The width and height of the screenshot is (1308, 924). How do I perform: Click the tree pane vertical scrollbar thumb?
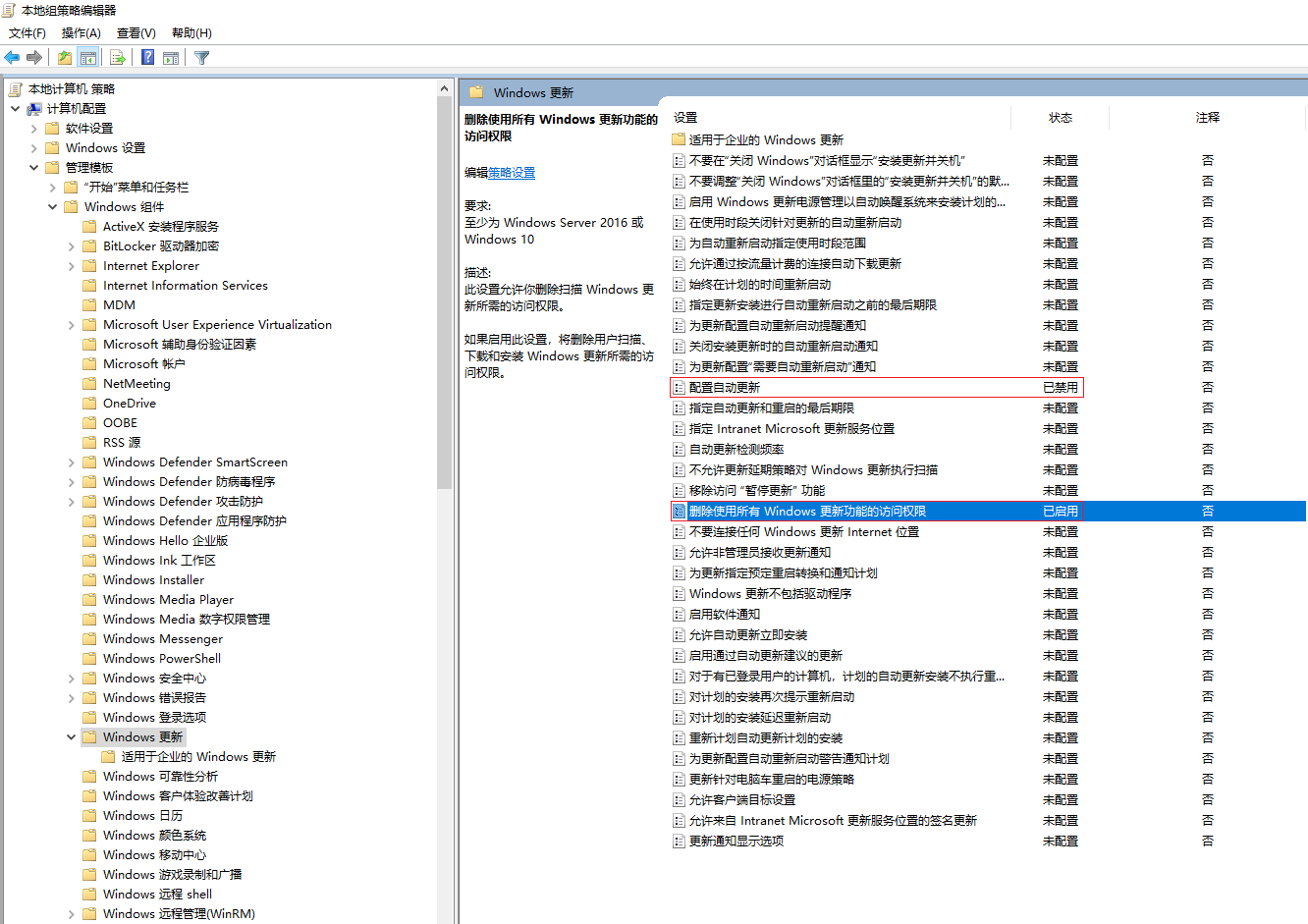click(445, 293)
